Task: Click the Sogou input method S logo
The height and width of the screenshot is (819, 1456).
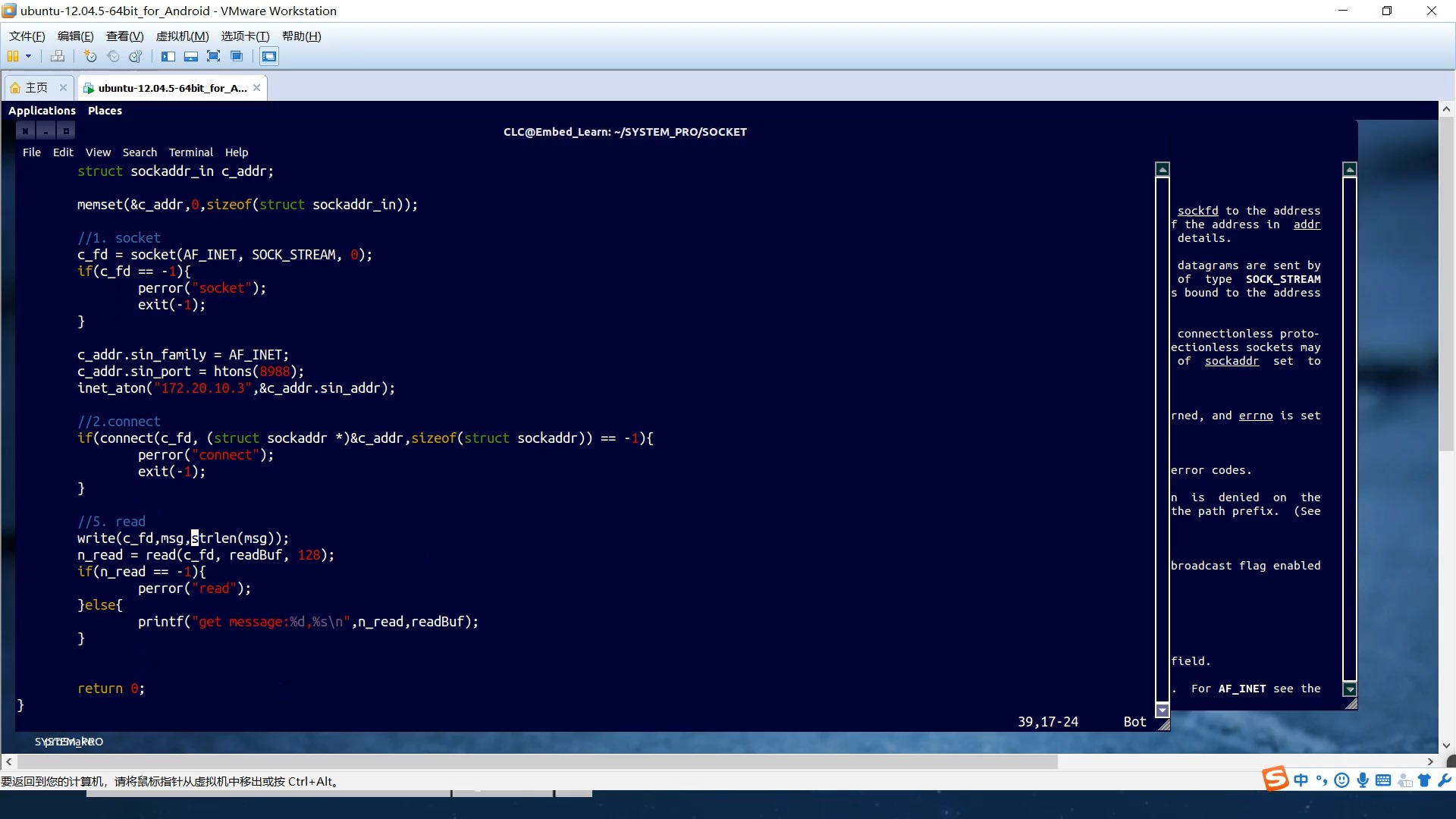Action: (x=1275, y=779)
